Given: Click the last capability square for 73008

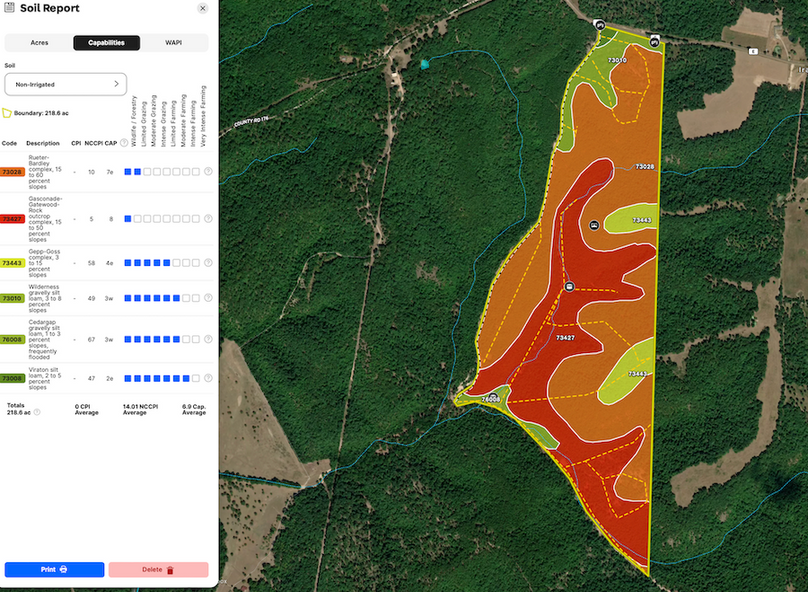Looking at the screenshot, I should [x=197, y=379].
